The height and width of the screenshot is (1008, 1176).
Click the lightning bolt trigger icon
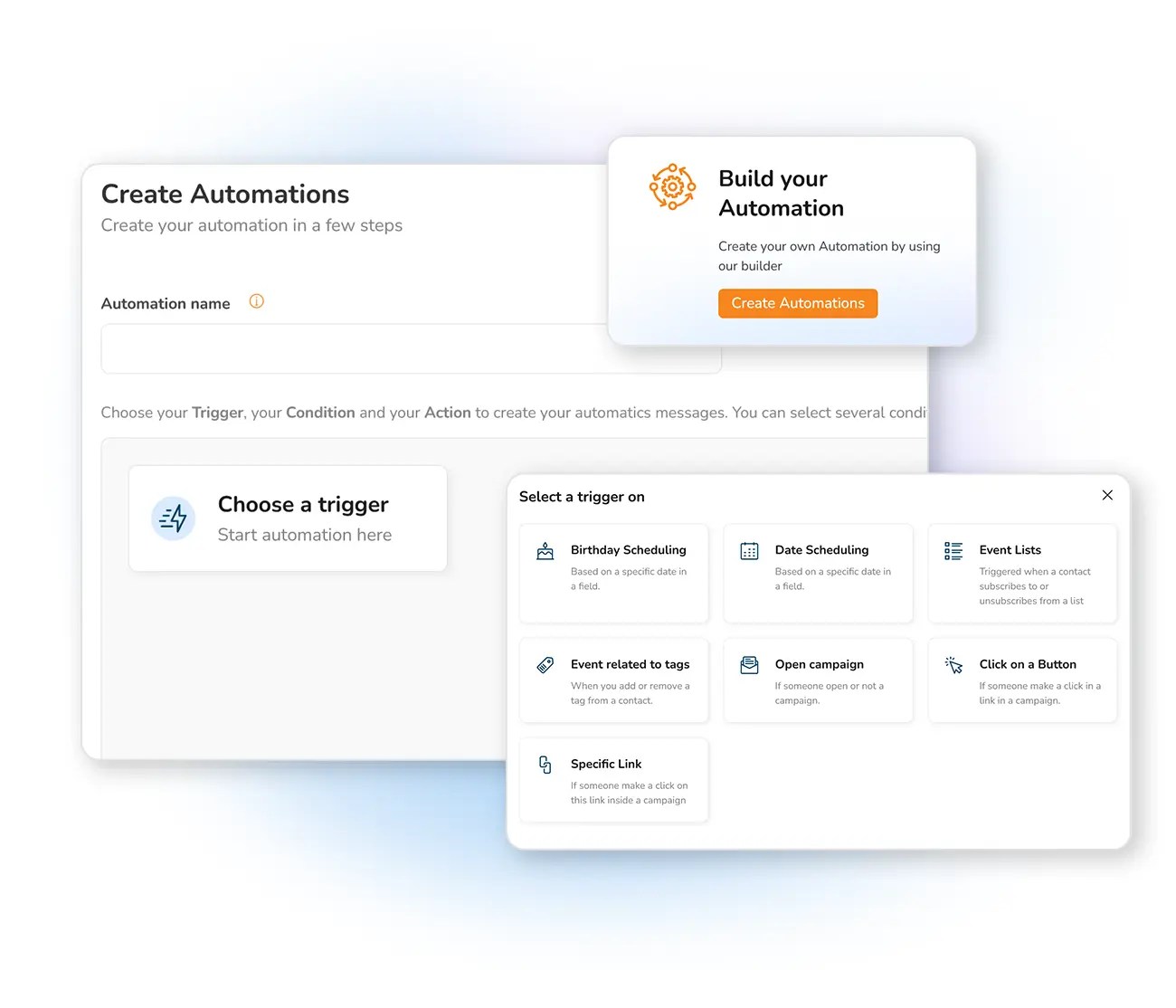pos(173,518)
